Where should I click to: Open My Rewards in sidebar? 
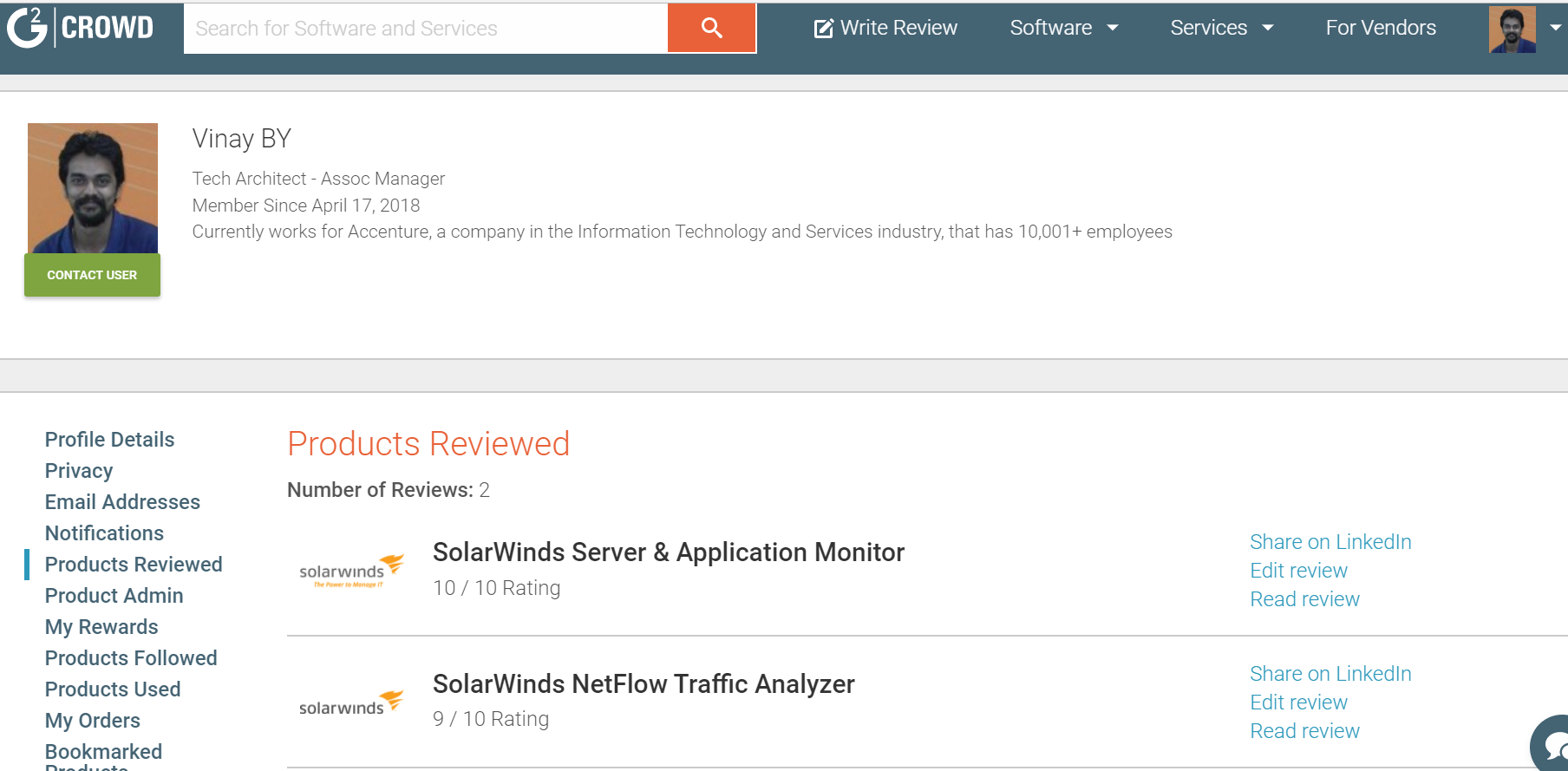click(x=101, y=627)
